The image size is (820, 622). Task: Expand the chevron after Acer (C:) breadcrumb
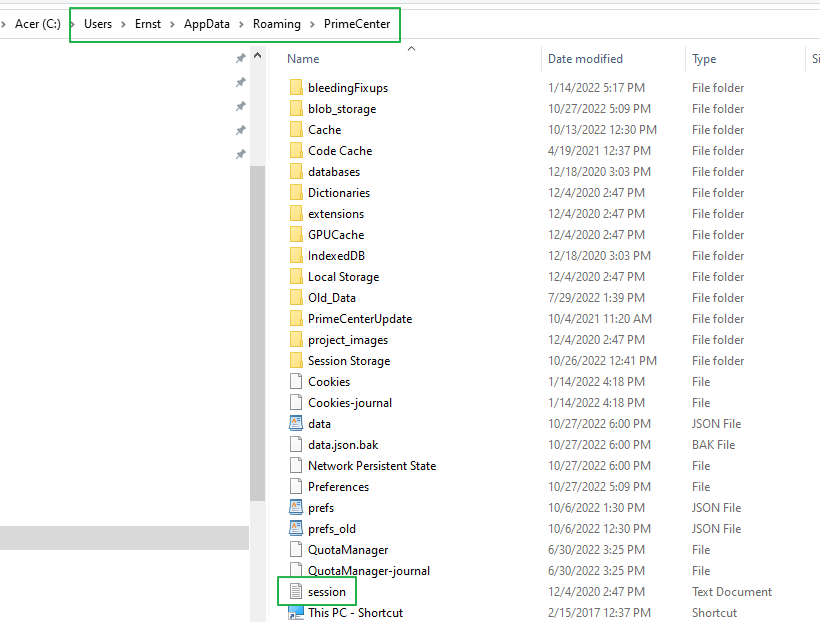[x=73, y=24]
